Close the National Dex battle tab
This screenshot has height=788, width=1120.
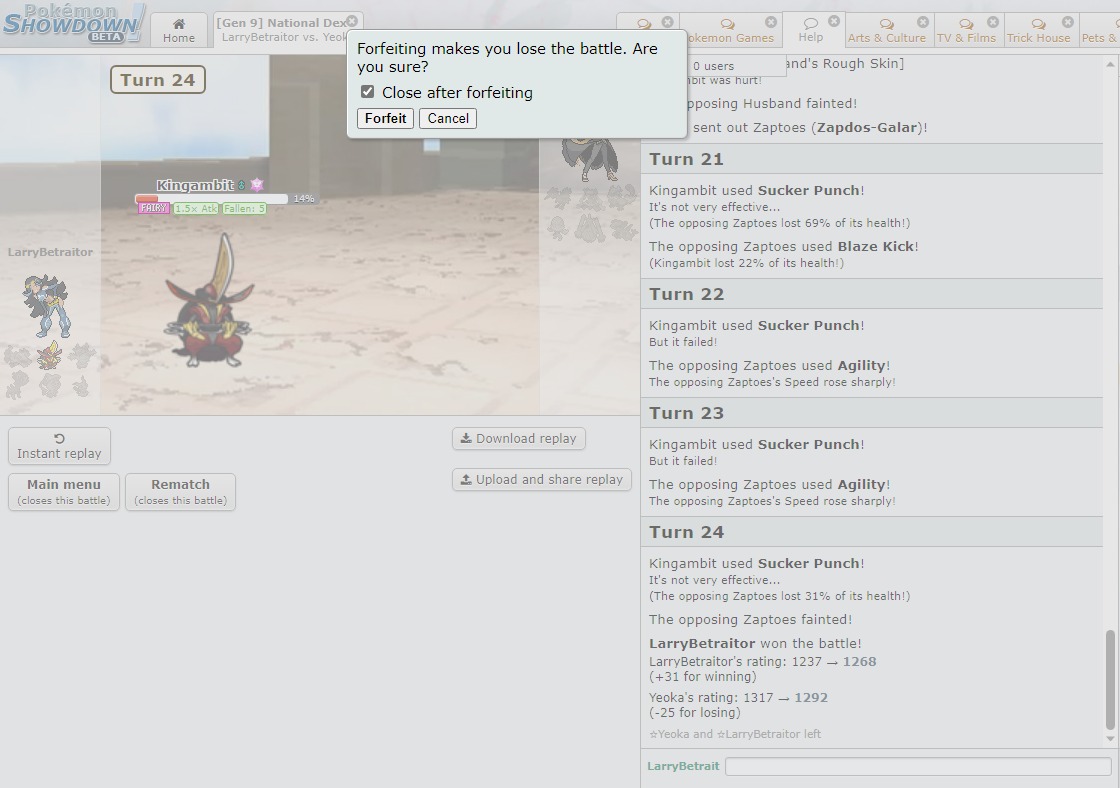point(352,21)
